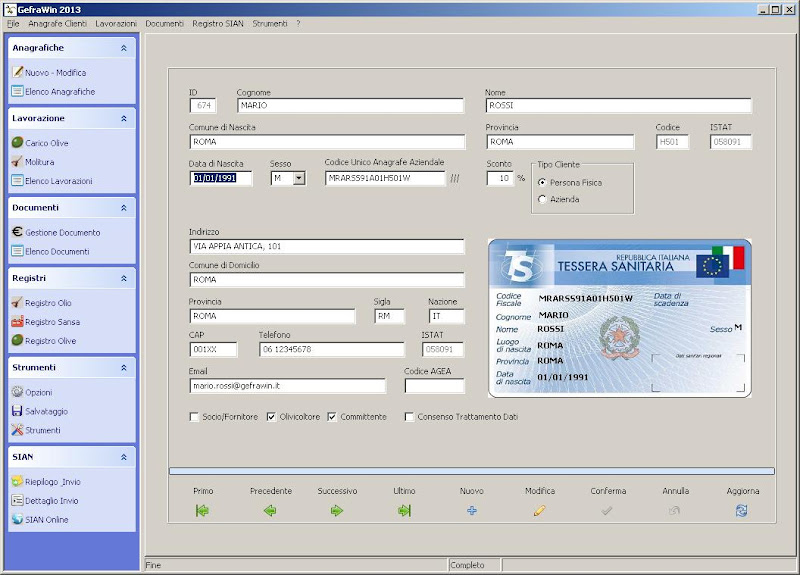Screen dimensions: 800x575
Task: Select Azienda radio button
Action: [542, 199]
